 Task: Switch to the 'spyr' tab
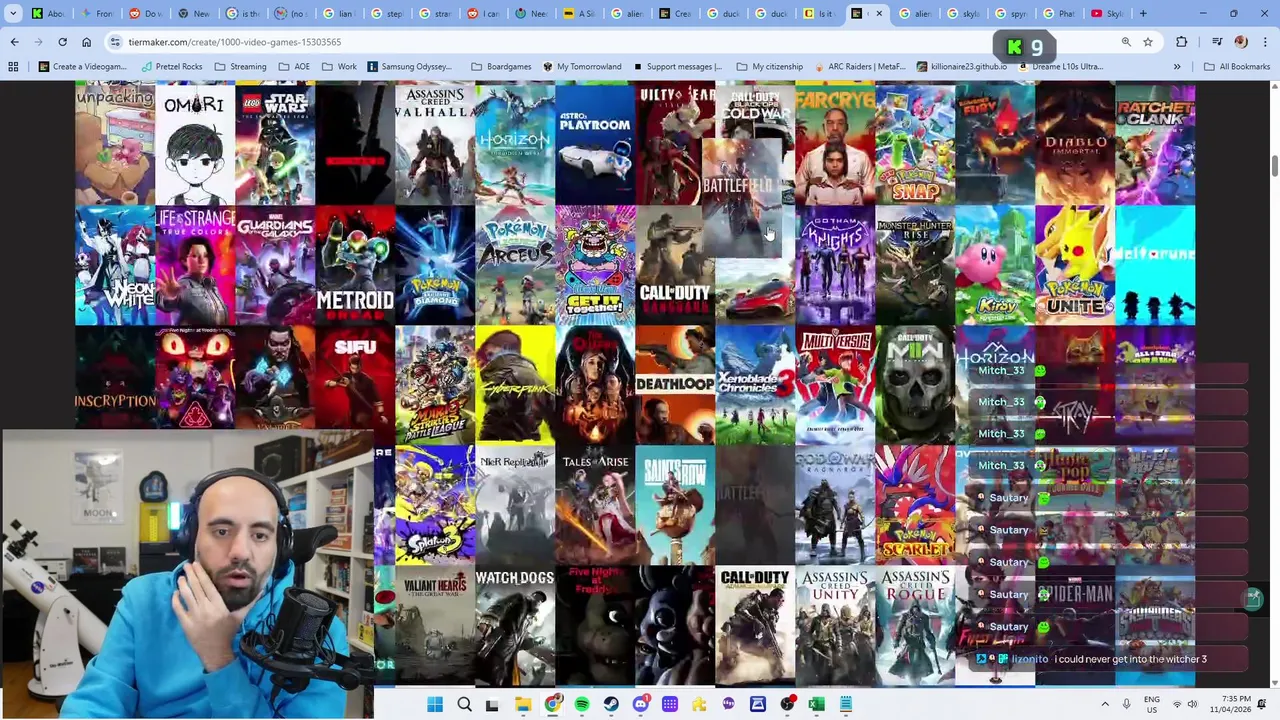pos(1010,14)
